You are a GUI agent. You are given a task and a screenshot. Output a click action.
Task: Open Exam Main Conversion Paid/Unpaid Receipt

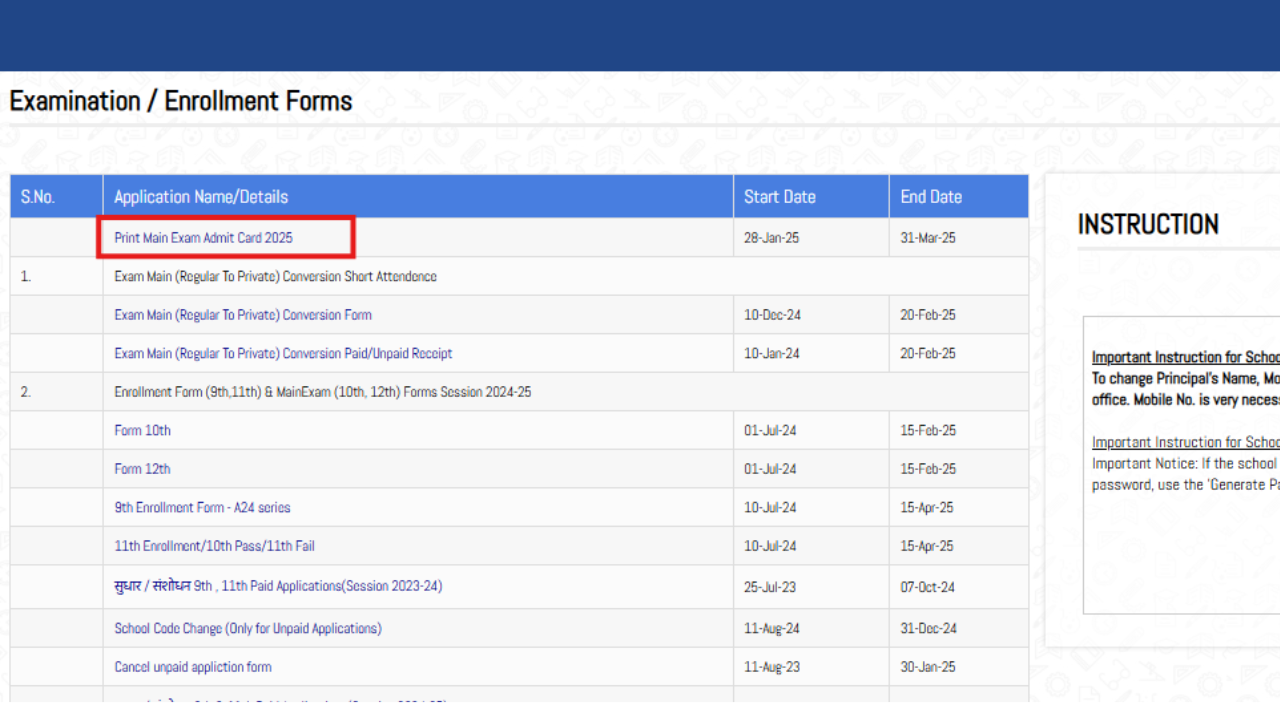[x=283, y=353]
